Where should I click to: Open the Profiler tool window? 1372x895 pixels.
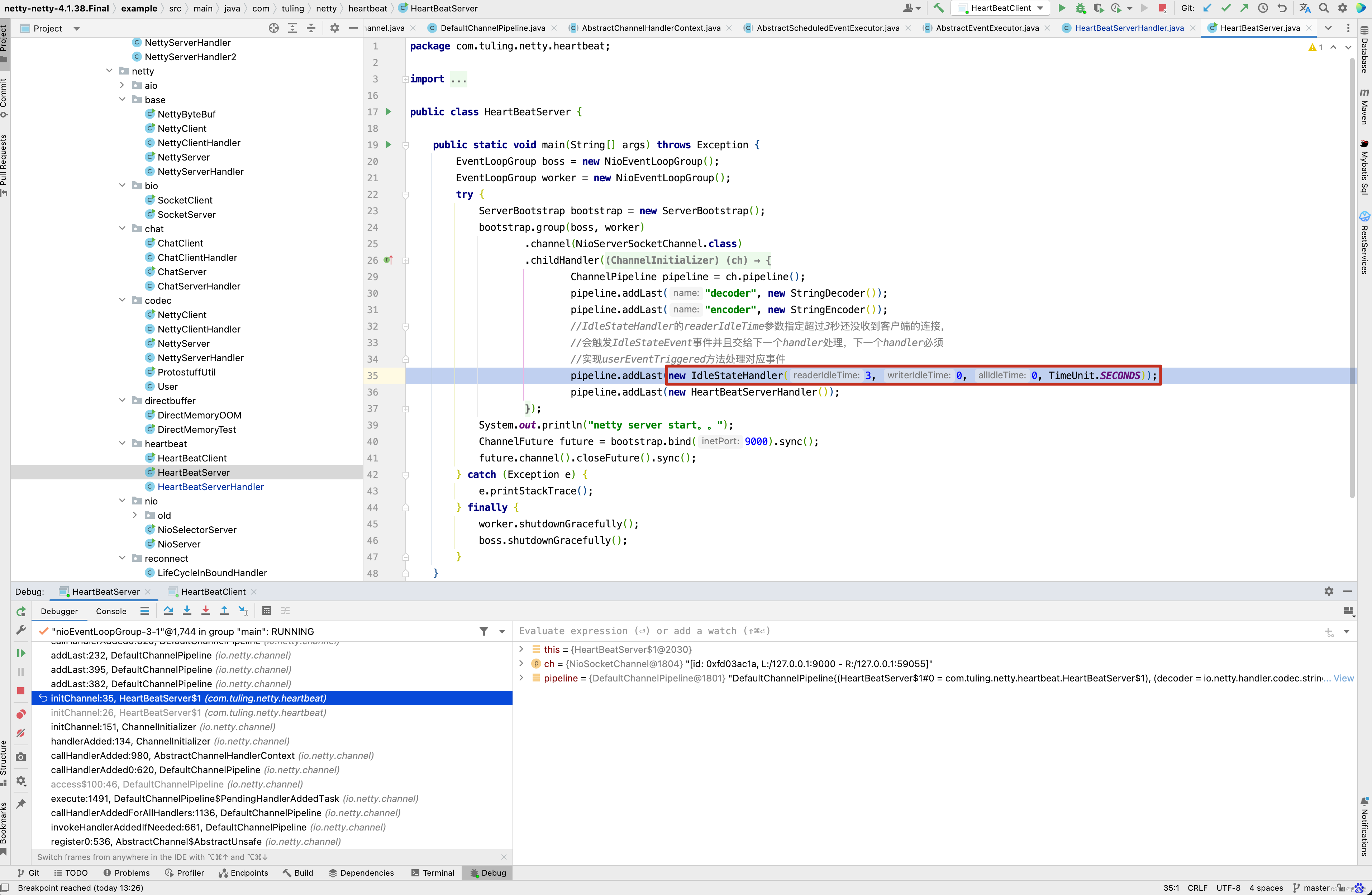[184, 872]
